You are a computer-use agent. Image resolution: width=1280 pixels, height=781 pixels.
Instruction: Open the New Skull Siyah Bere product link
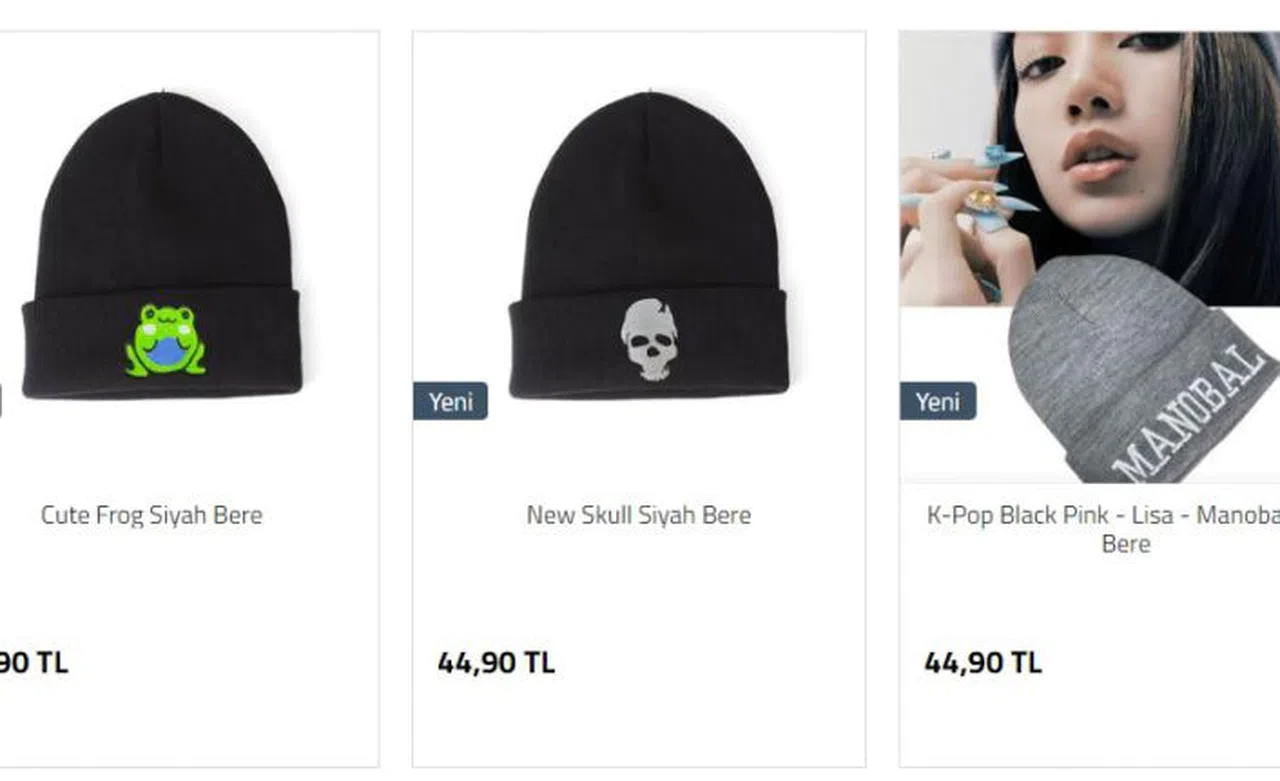click(639, 515)
